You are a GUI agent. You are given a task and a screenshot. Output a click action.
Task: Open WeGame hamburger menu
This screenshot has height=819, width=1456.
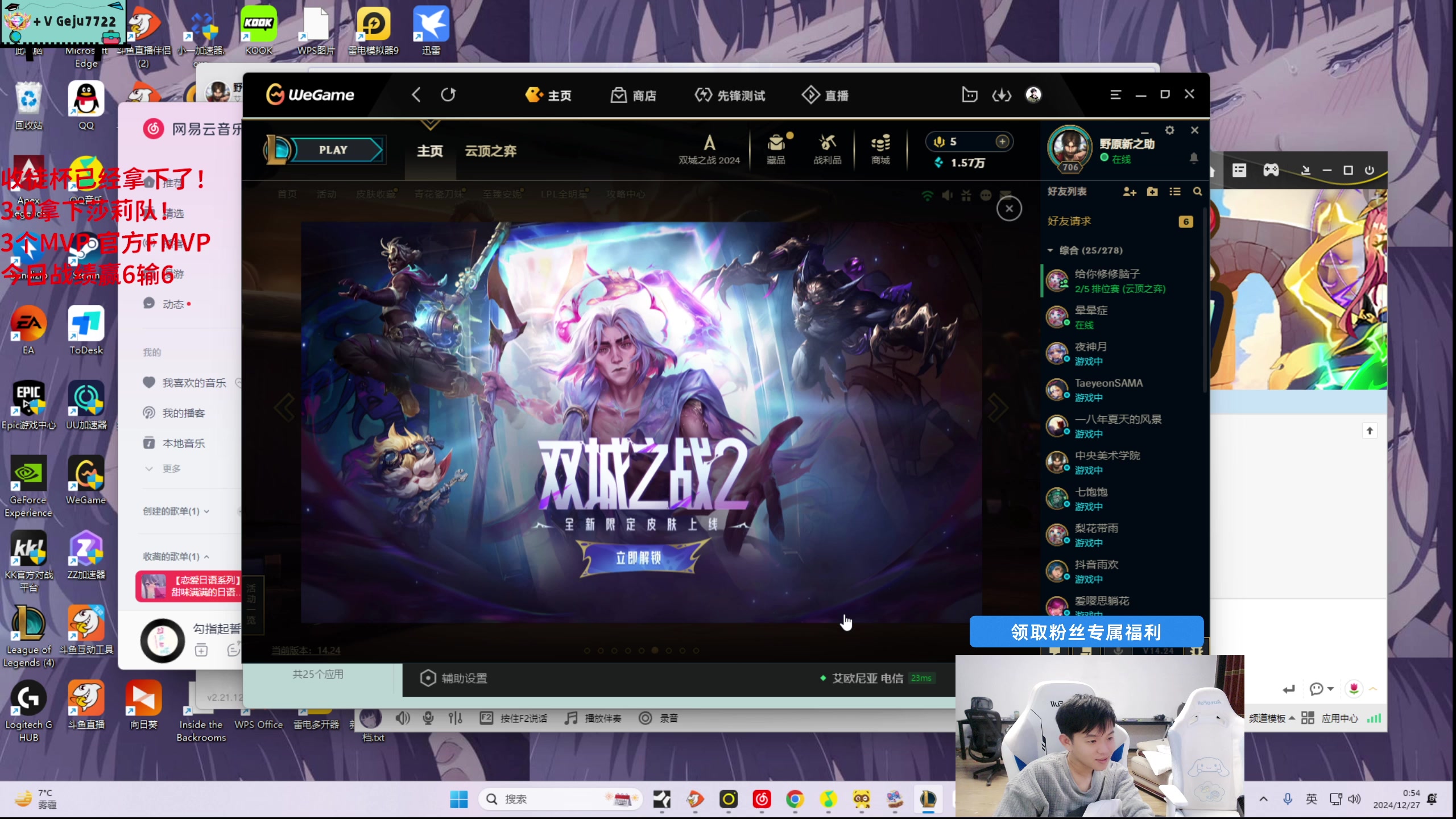[1115, 95]
